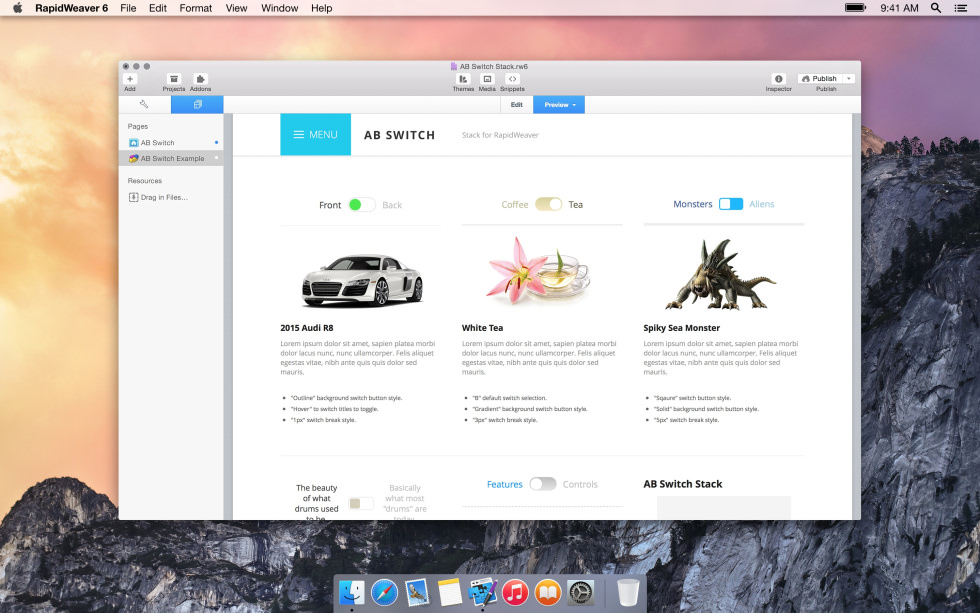Open the File menu
Viewport: 980px width, 613px height.
128,8
